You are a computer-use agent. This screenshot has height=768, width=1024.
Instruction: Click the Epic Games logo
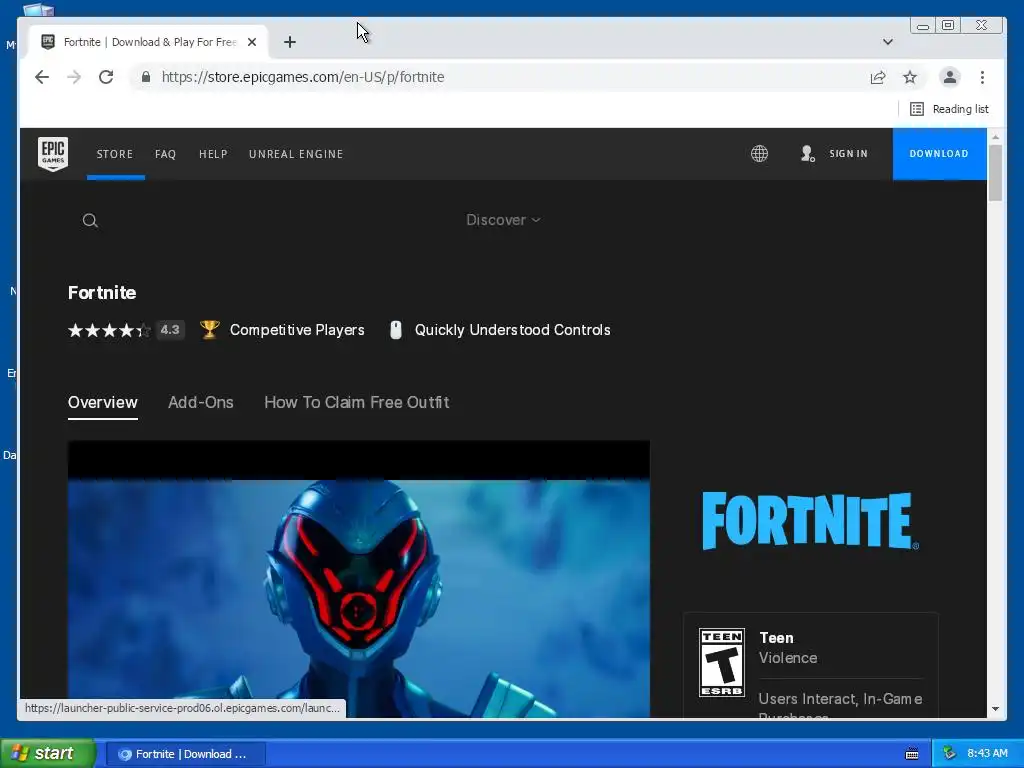(x=53, y=153)
